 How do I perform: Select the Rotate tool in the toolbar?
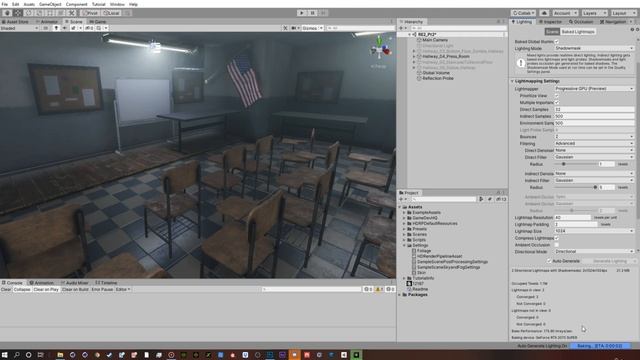[x=29, y=13]
